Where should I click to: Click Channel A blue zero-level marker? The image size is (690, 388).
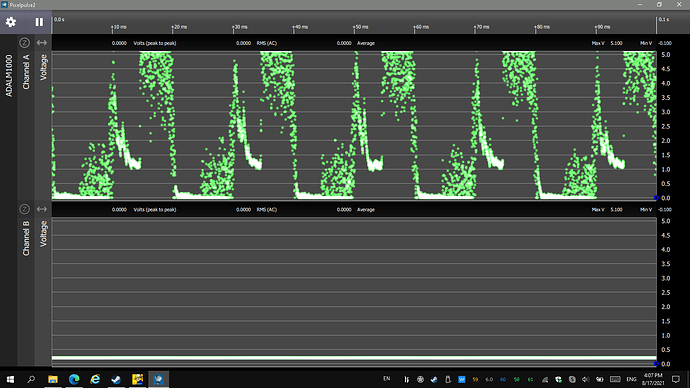[x=656, y=198]
